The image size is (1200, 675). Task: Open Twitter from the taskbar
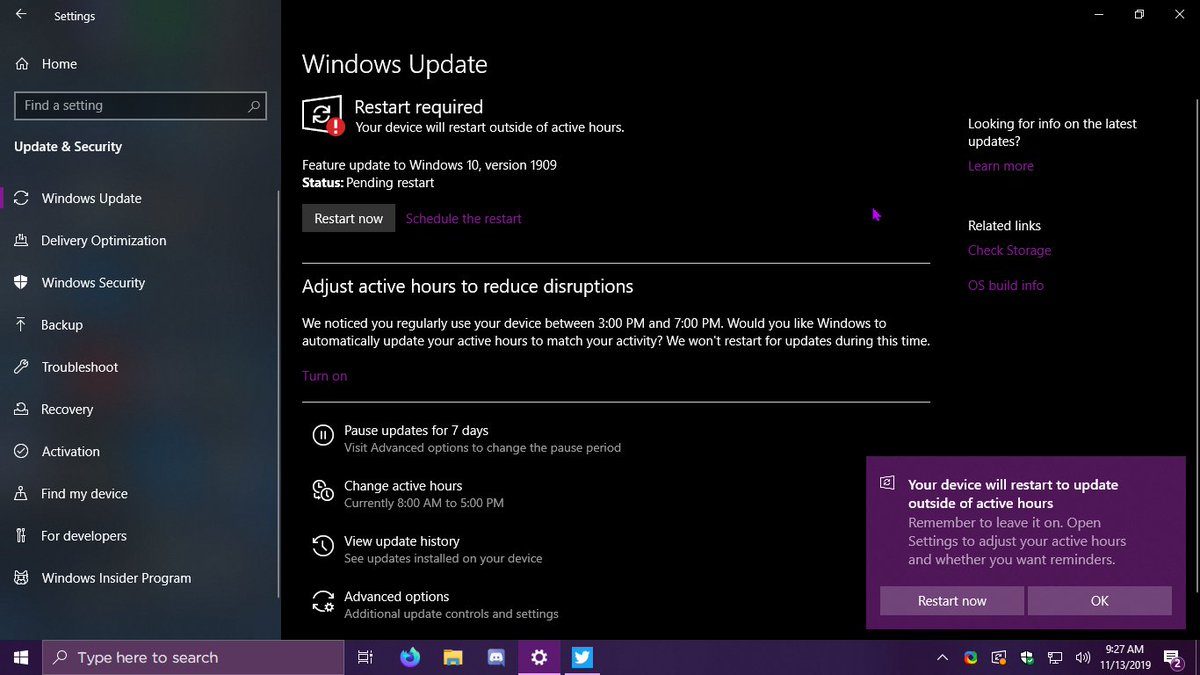pyautogui.click(x=583, y=657)
